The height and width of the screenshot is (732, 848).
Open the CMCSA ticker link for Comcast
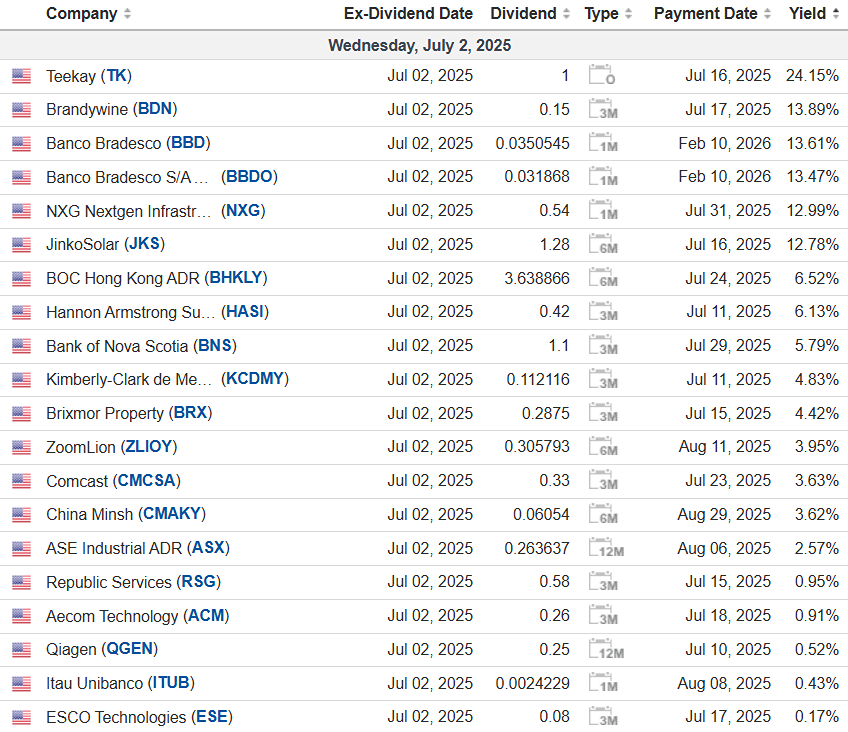[147, 481]
